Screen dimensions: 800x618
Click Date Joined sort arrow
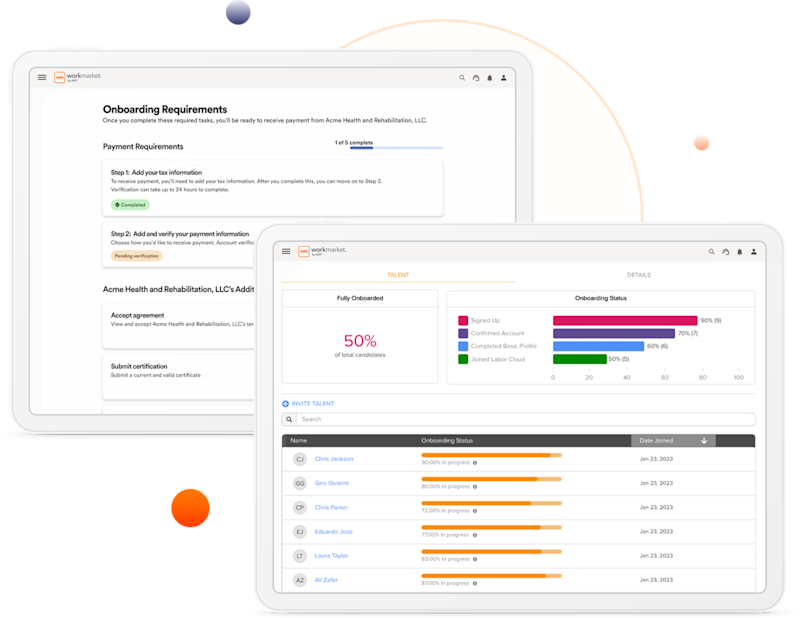coord(704,440)
